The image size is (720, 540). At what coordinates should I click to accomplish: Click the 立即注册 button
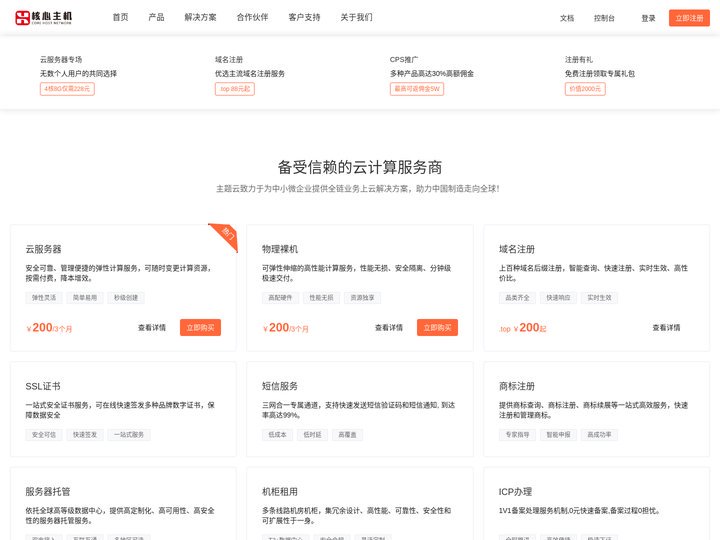coord(689,18)
